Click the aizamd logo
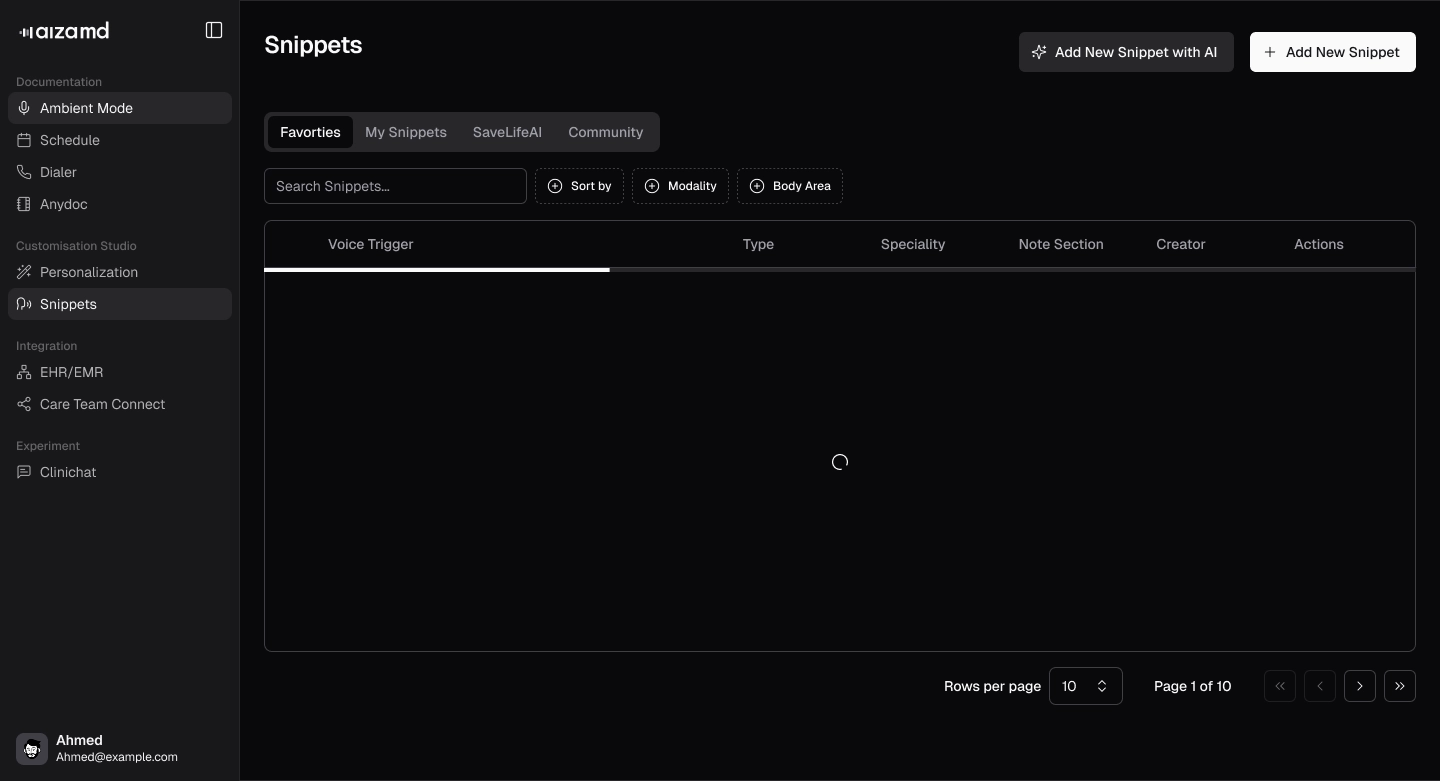The width and height of the screenshot is (1440, 781). (64, 31)
